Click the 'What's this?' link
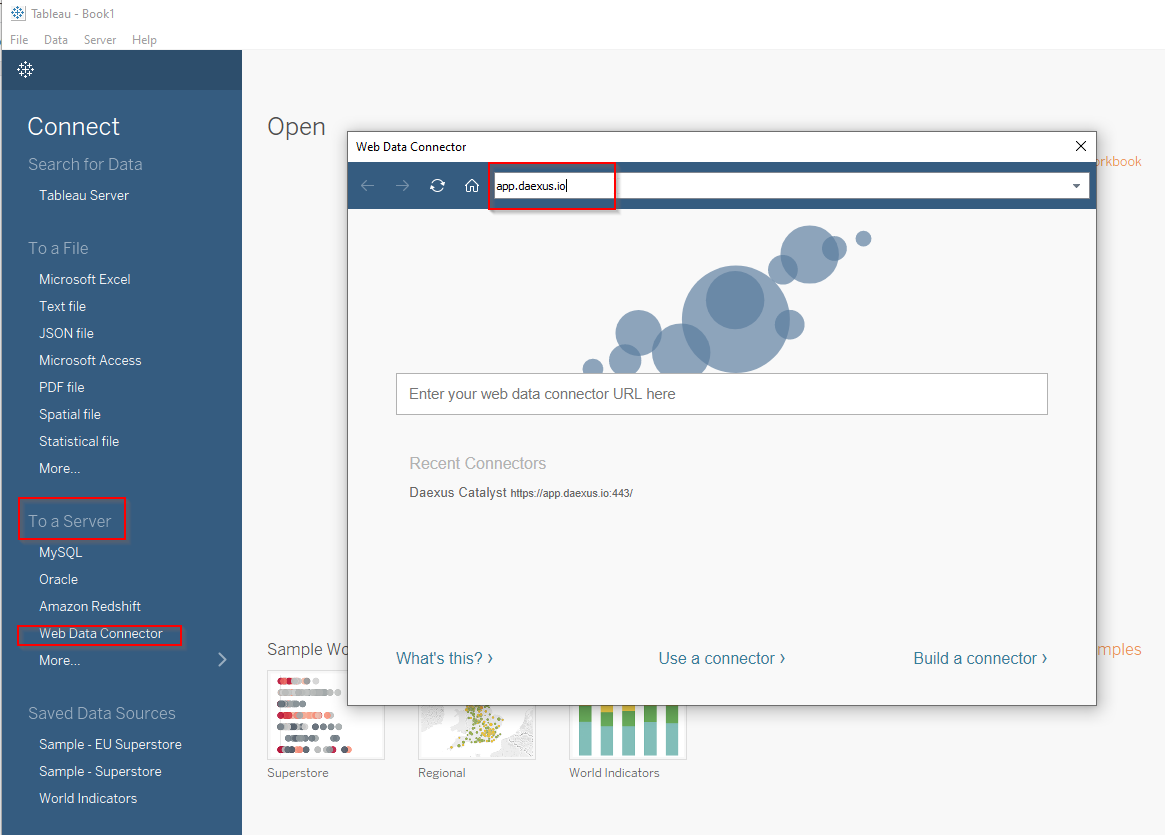Screen dimensions: 1165x835 pos(444,658)
